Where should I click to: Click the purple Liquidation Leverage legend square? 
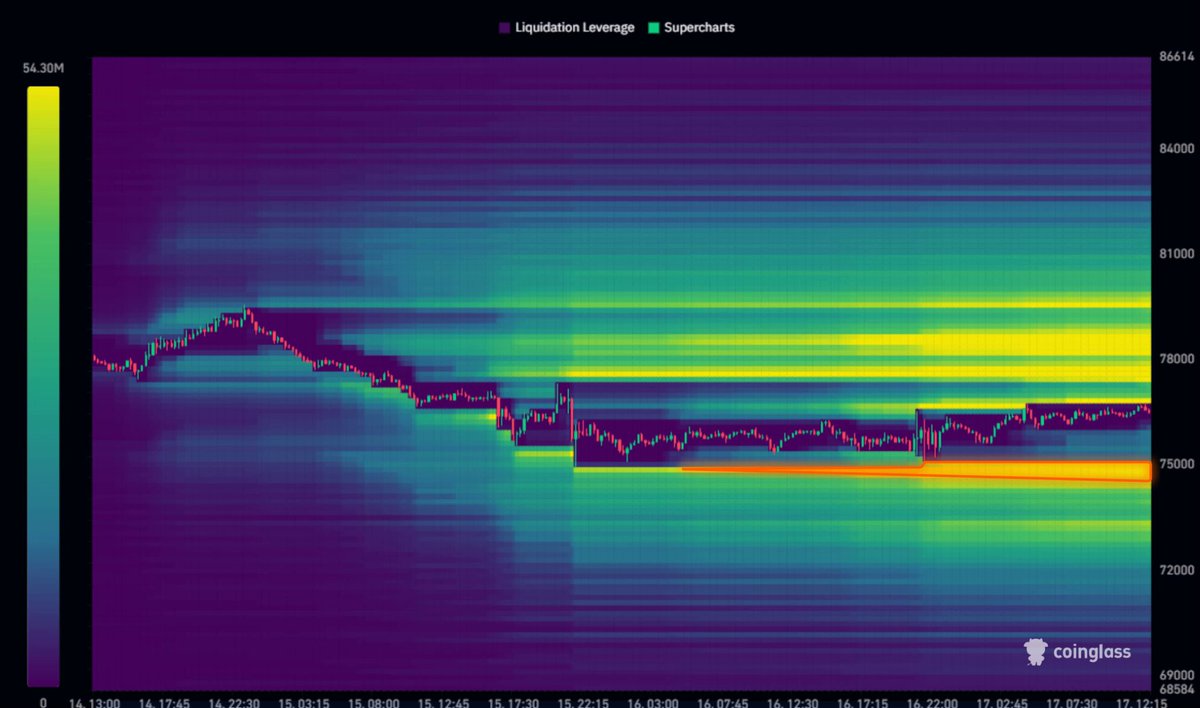(504, 28)
